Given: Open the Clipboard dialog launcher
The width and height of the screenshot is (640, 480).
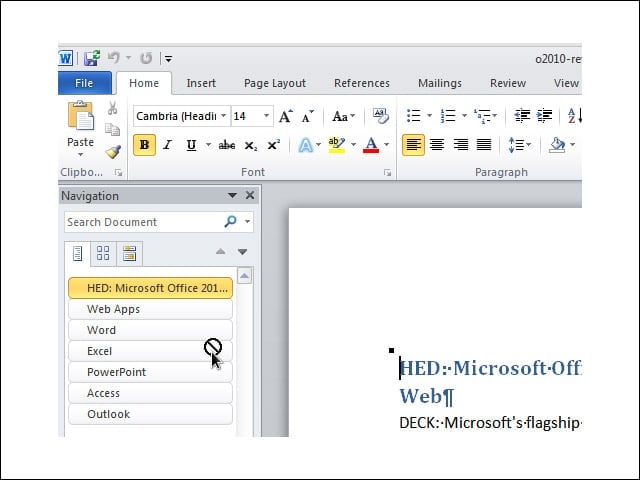Looking at the screenshot, I should [118, 173].
